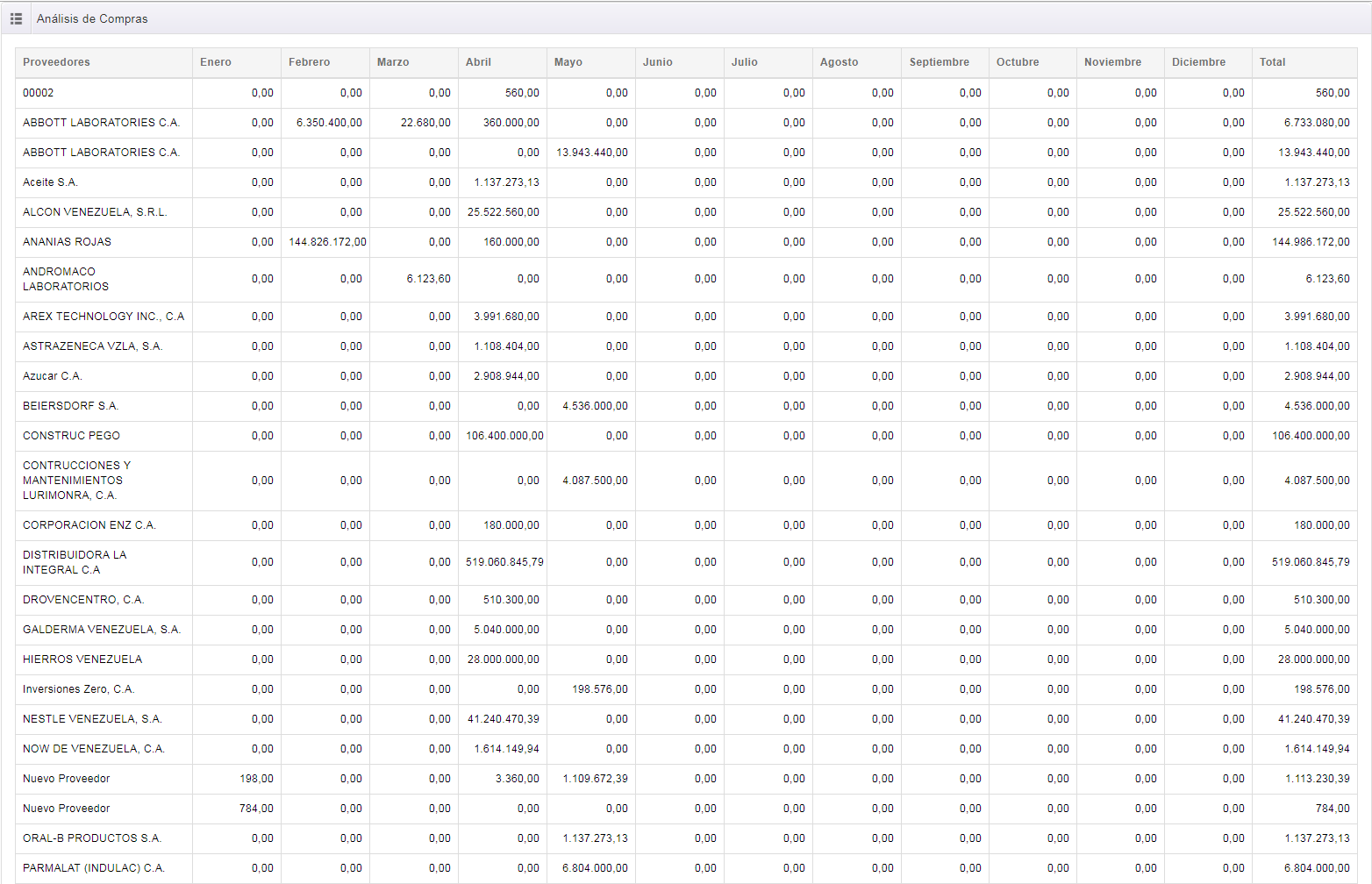This screenshot has height=884, width=1372.
Task: Select DISTRIBUIDORA LA INTEGRAL C.A provider
Action: (75, 562)
